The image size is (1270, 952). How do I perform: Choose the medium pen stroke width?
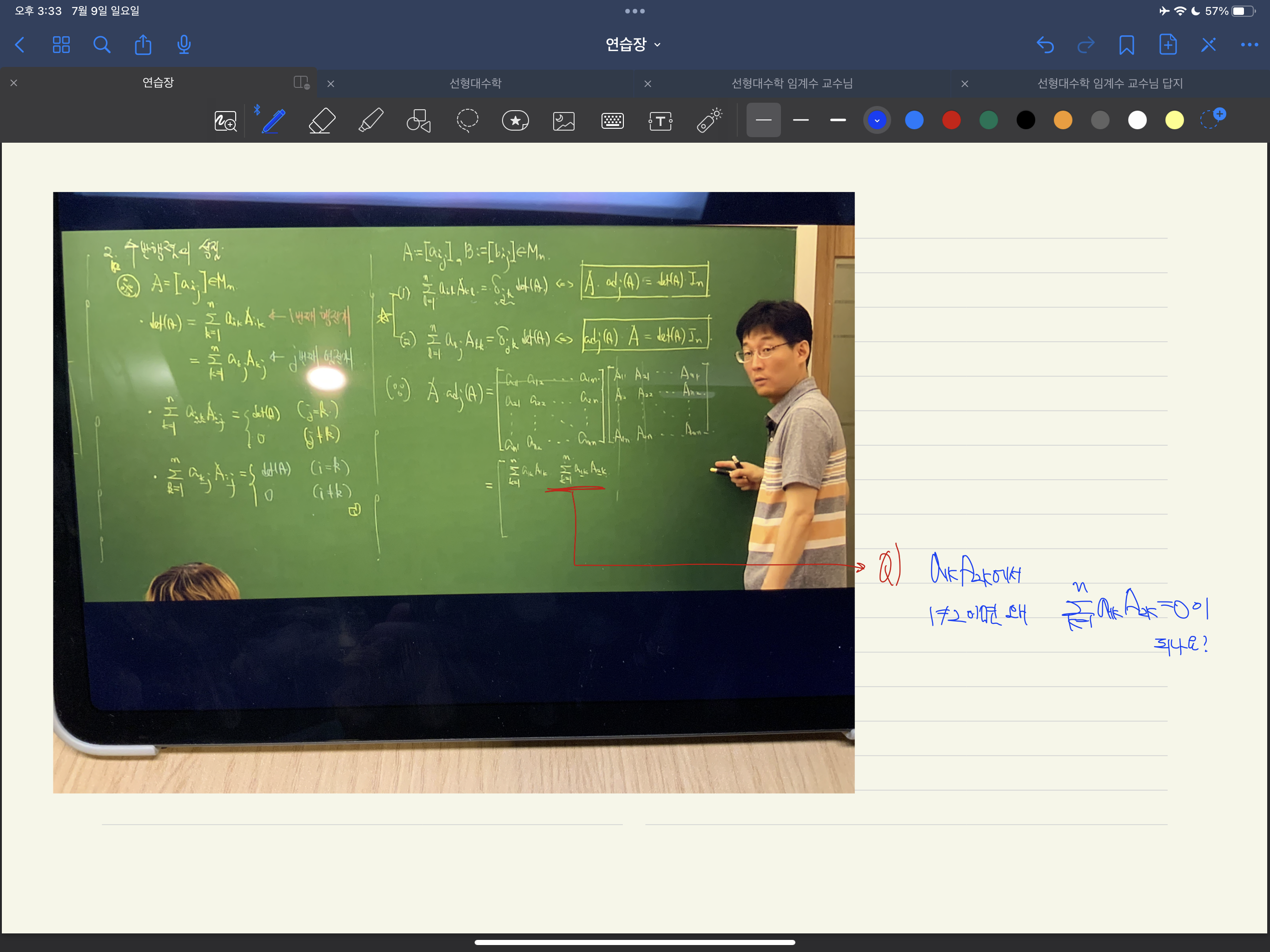(x=801, y=120)
